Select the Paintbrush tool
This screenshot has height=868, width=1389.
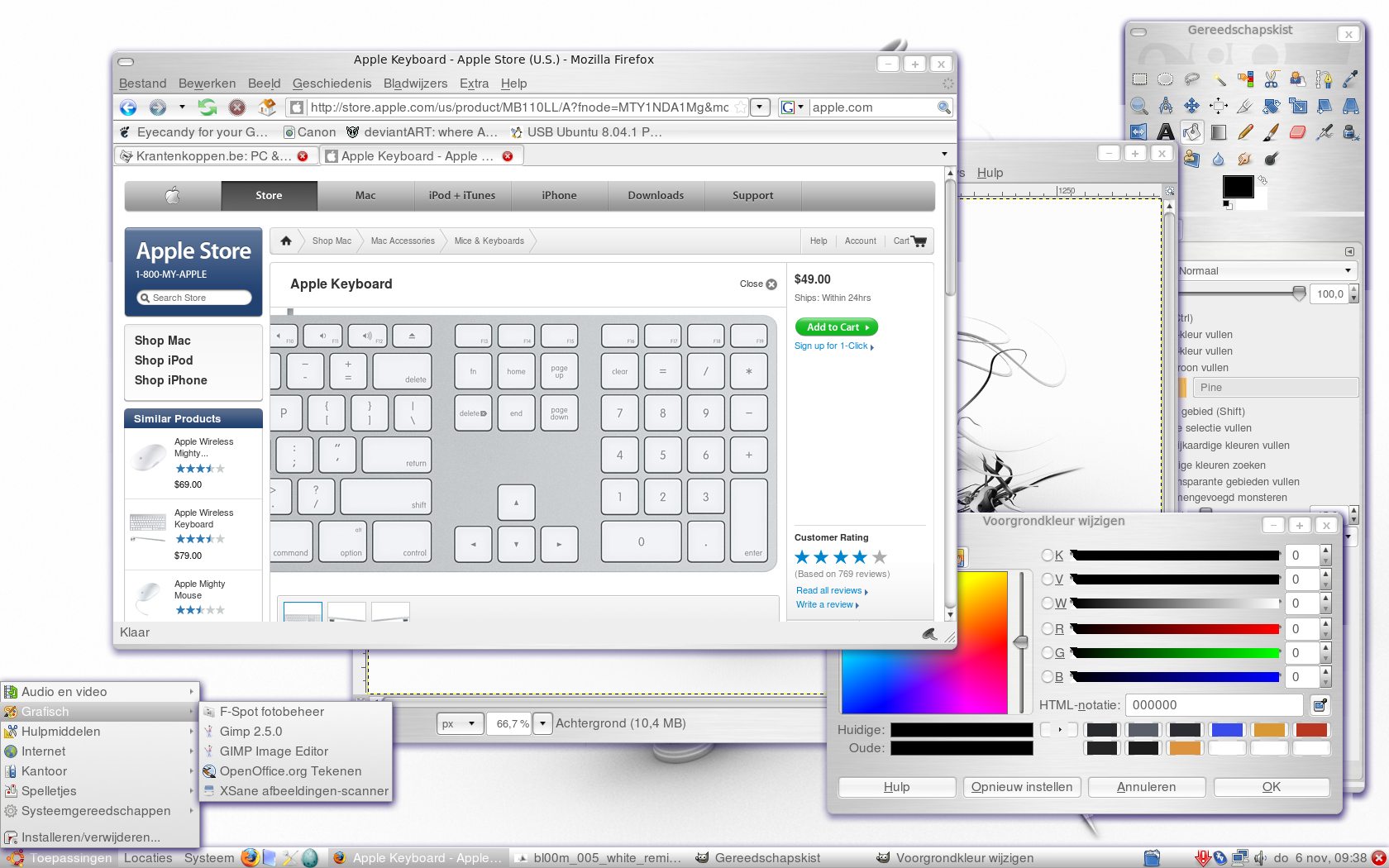click(x=1272, y=132)
